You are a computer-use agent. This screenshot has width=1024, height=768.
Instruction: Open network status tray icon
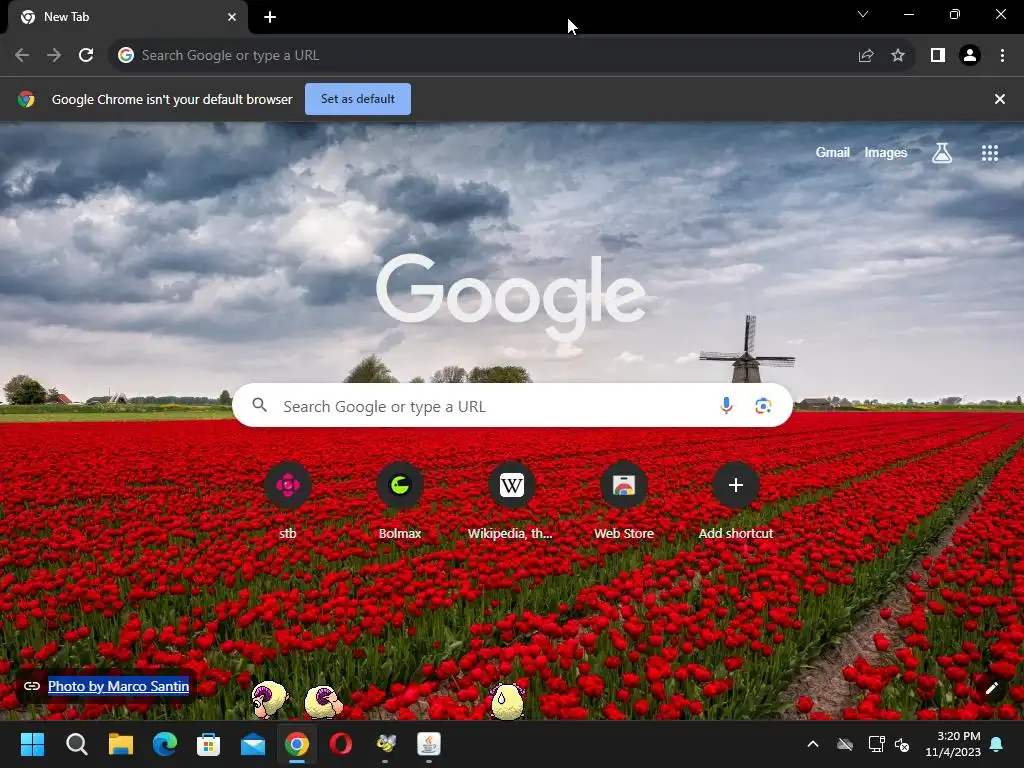pos(876,744)
